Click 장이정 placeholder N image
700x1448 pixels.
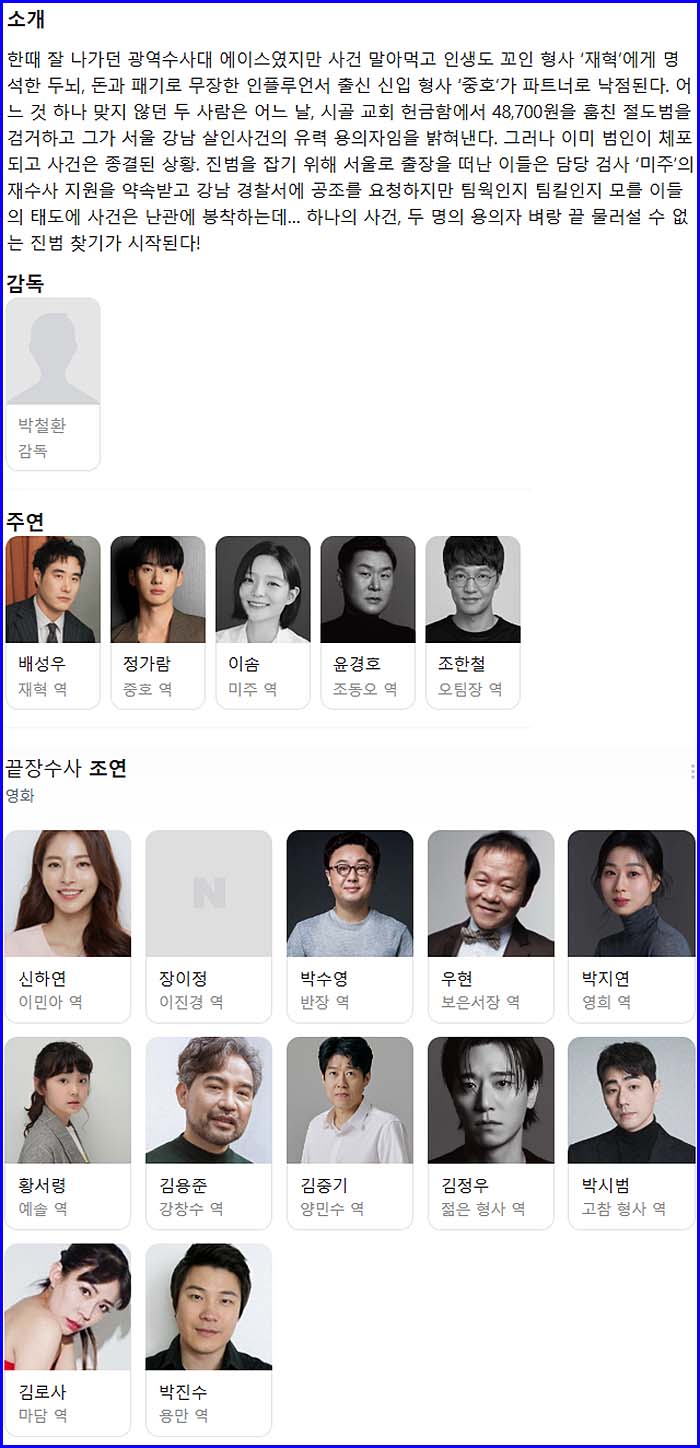(x=209, y=893)
